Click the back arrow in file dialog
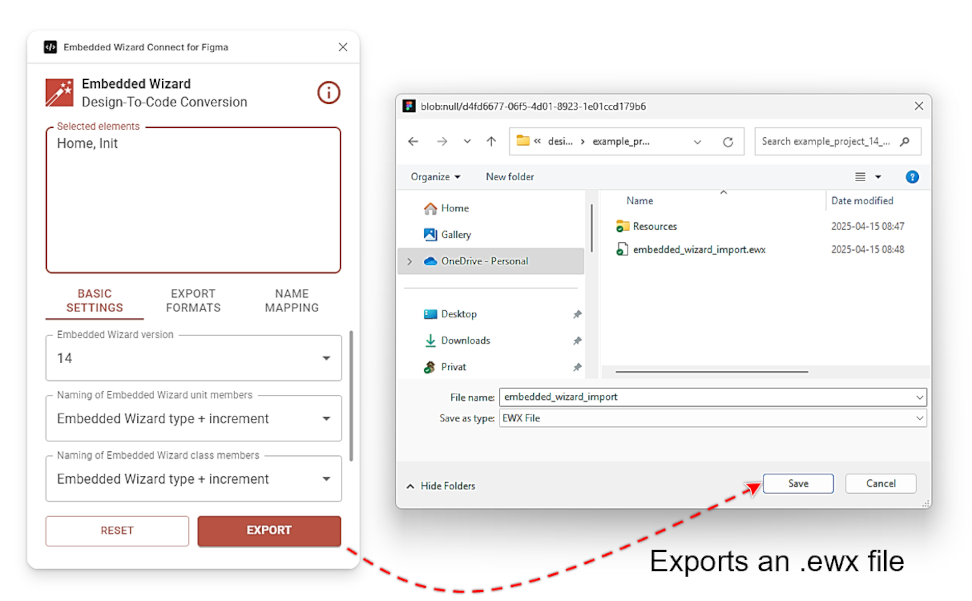 tap(414, 142)
